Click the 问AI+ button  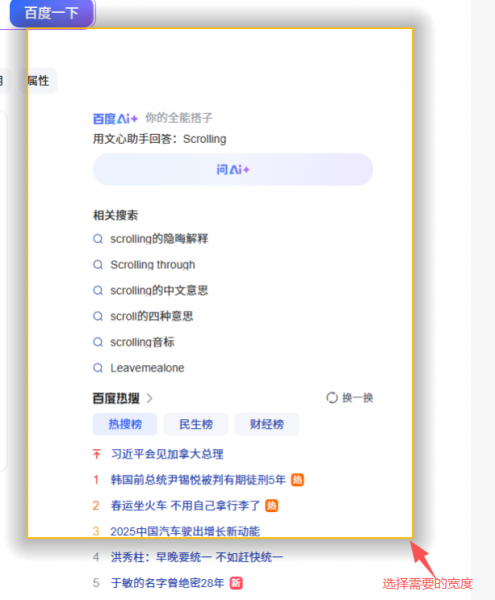tap(233, 170)
